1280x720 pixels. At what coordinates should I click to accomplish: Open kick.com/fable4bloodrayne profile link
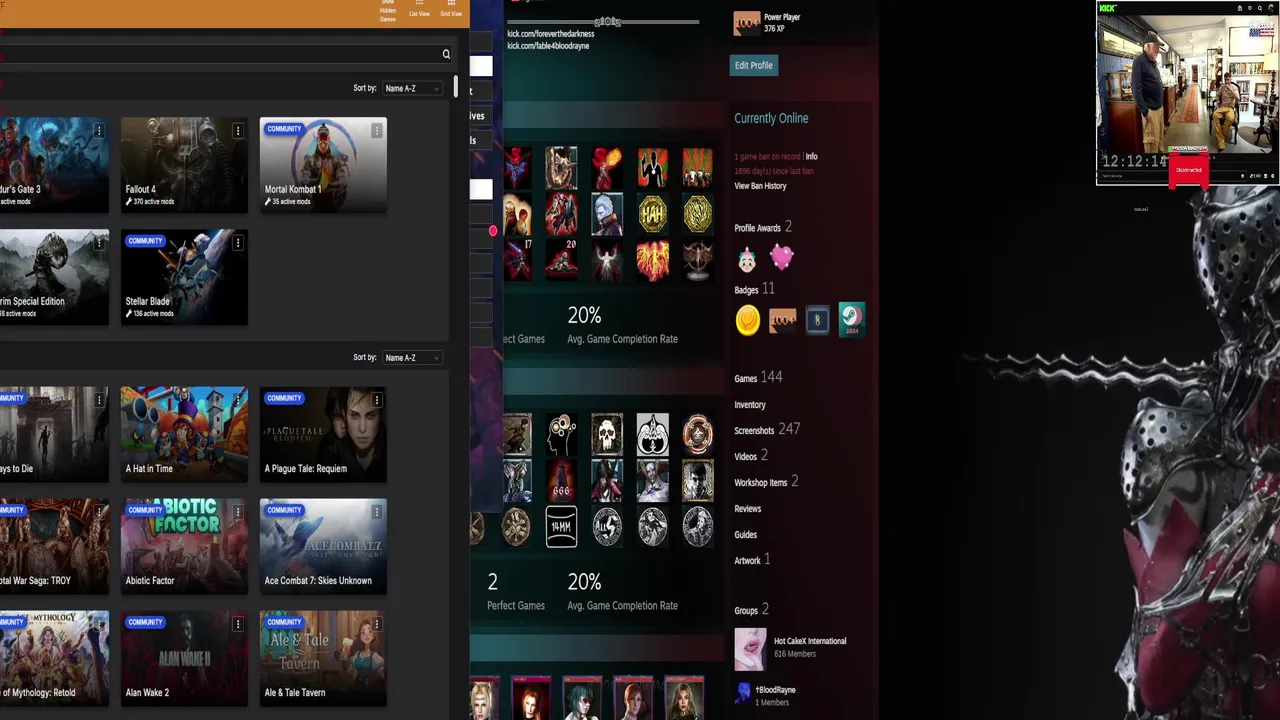(x=548, y=46)
